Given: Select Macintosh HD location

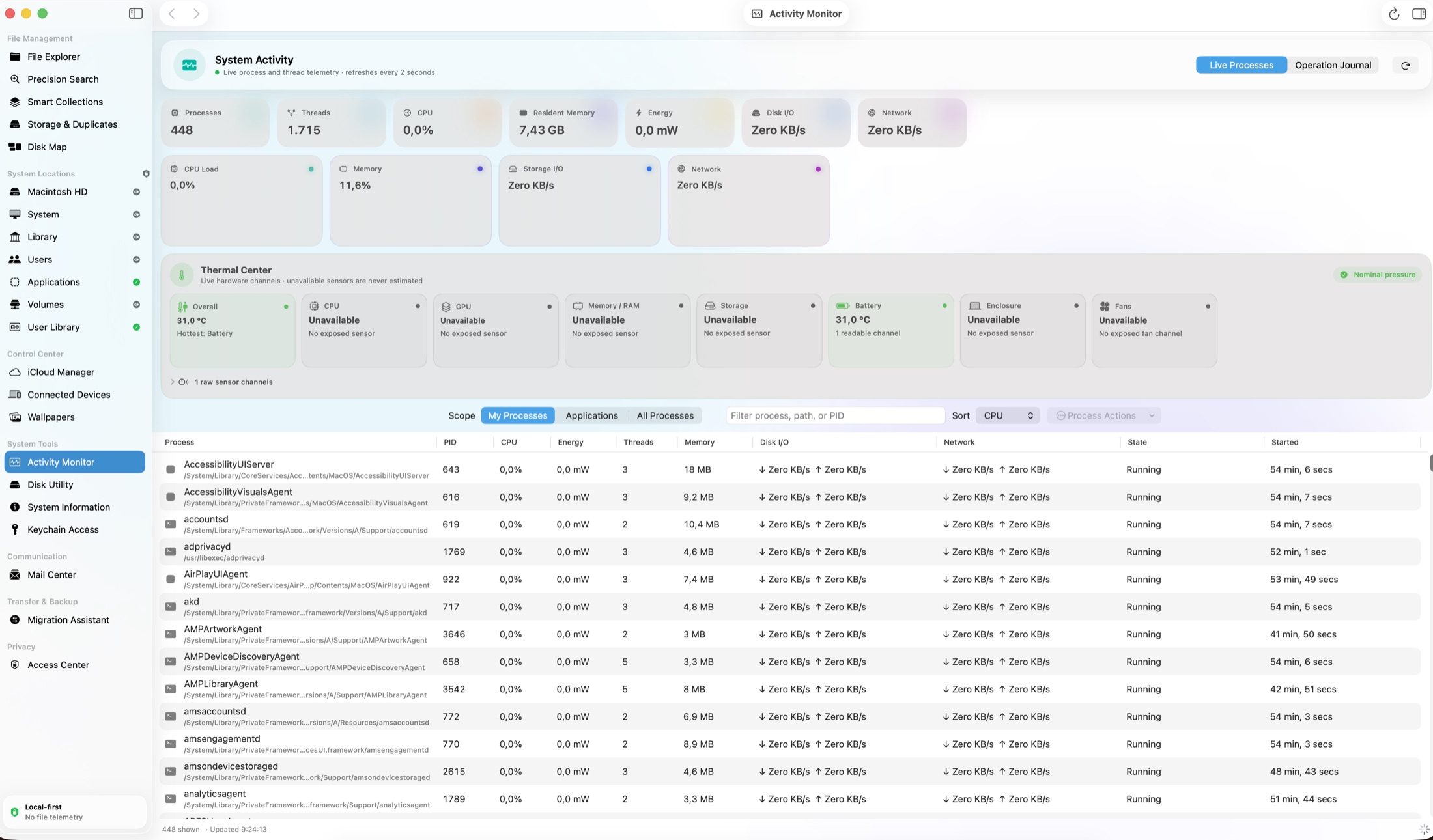Looking at the screenshot, I should (74, 192).
